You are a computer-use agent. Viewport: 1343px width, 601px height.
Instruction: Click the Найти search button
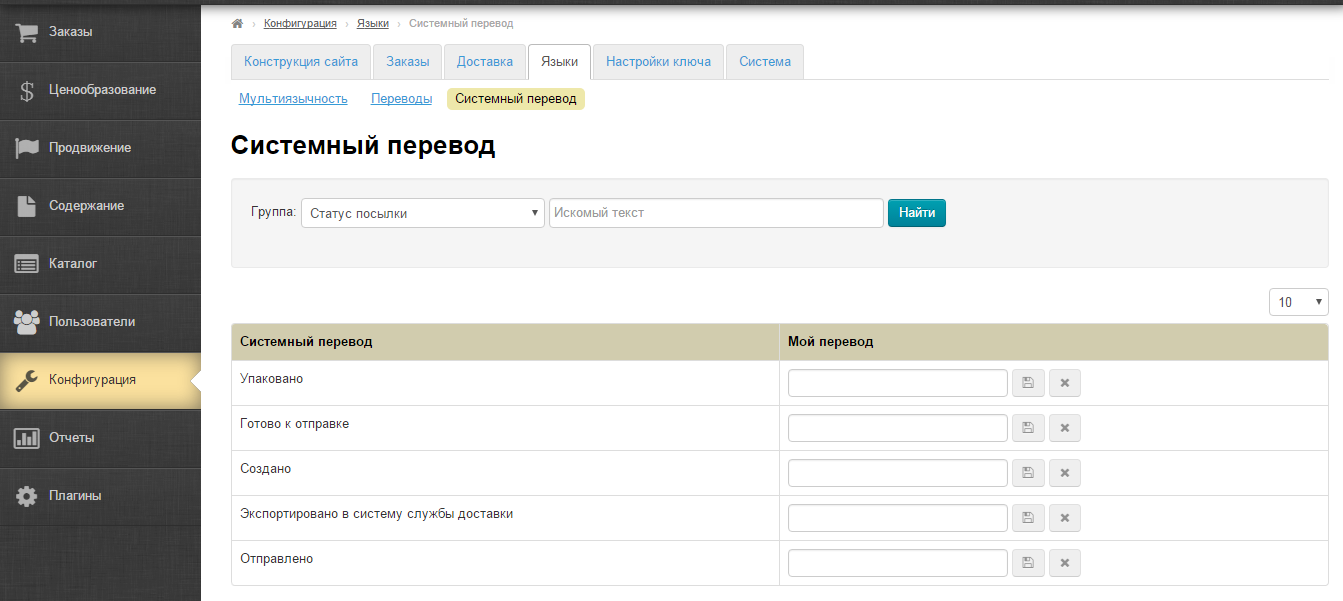[917, 213]
